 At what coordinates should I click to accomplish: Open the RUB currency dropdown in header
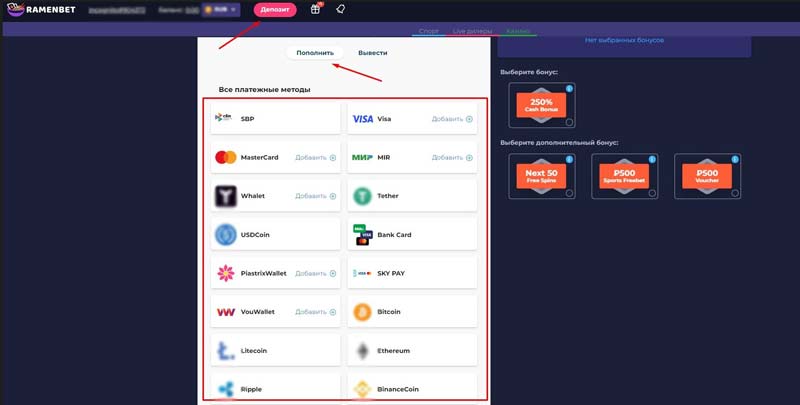pos(220,10)
